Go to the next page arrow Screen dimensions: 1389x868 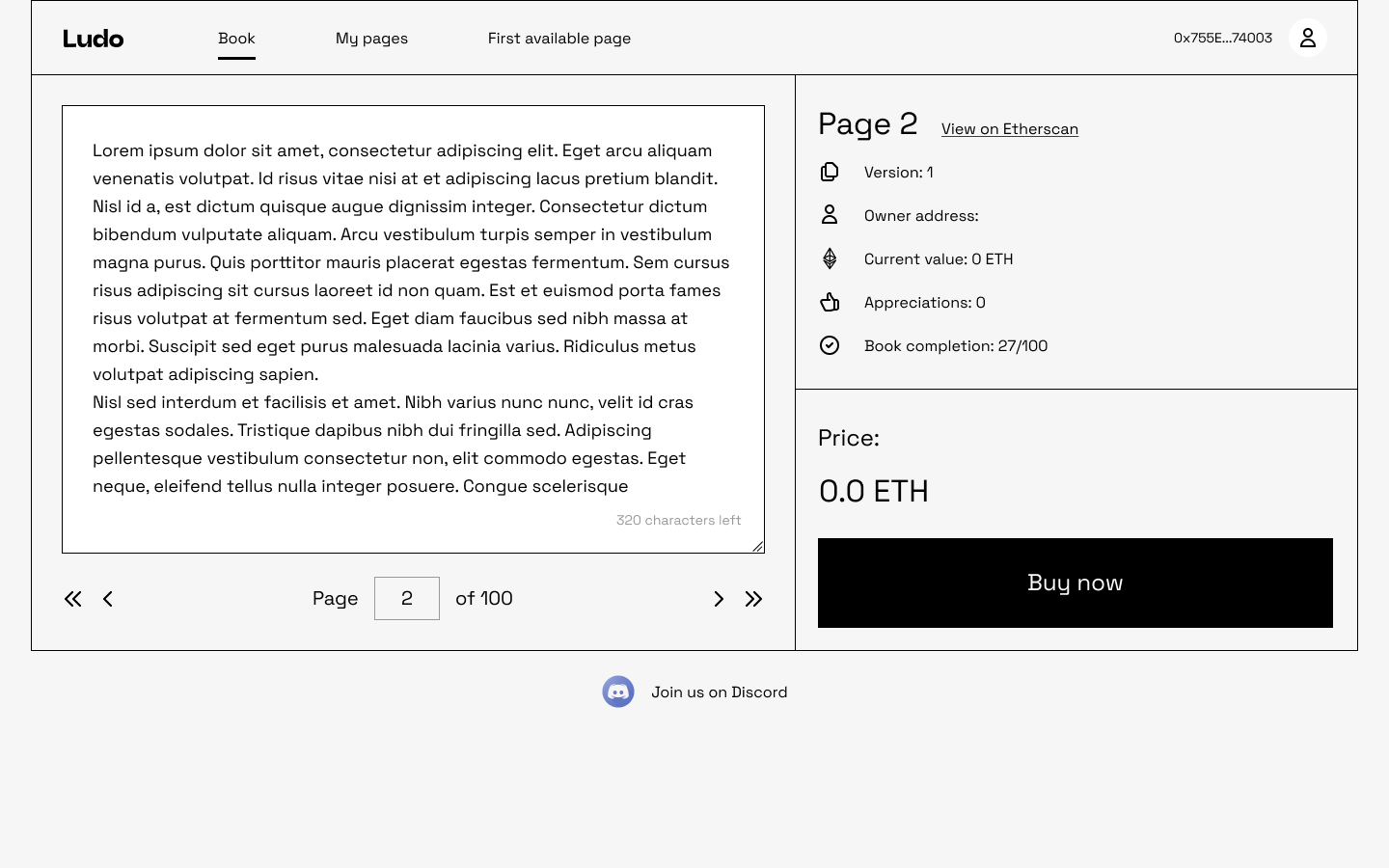point(719,599)
